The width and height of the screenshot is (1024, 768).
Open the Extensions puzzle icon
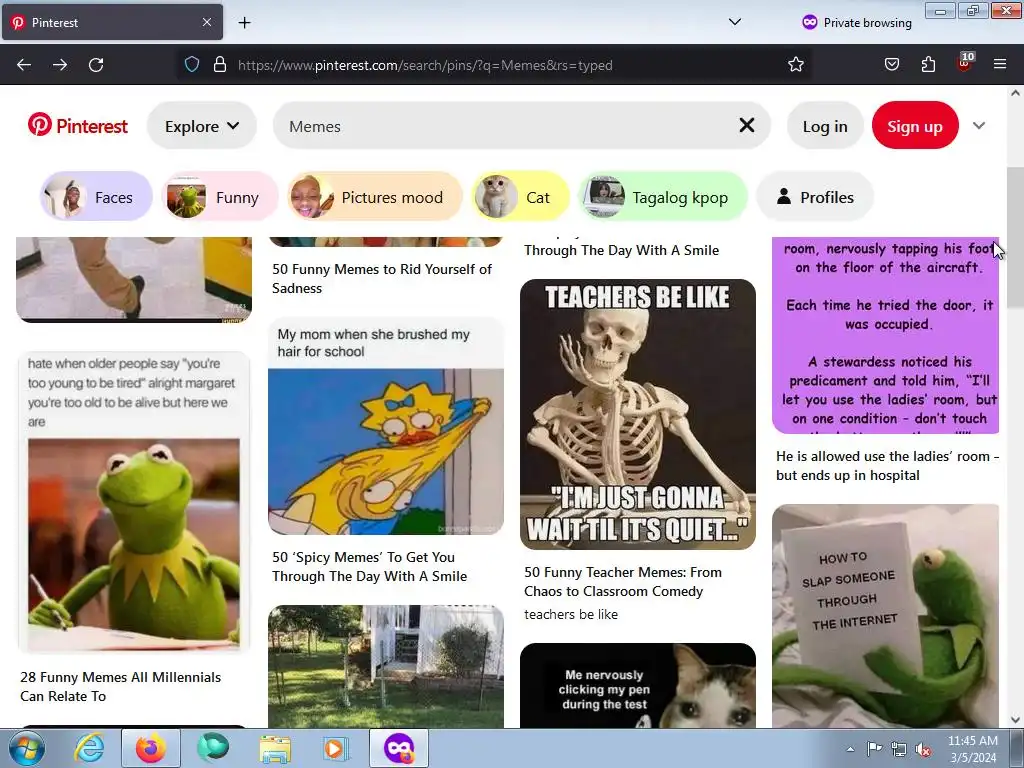[x=928, y=65]
